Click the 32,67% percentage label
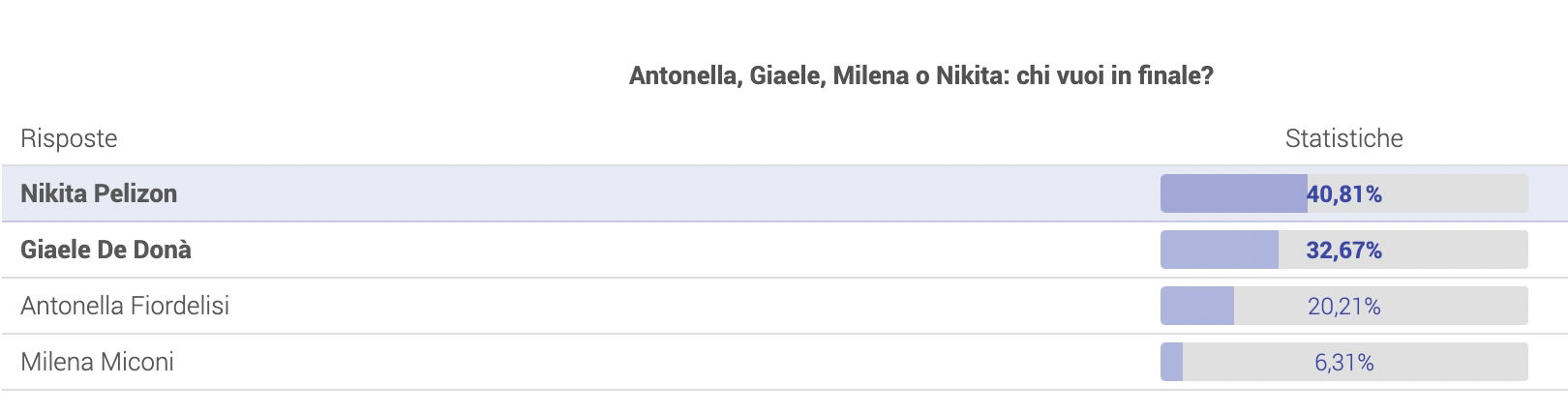 point(1344,251)
